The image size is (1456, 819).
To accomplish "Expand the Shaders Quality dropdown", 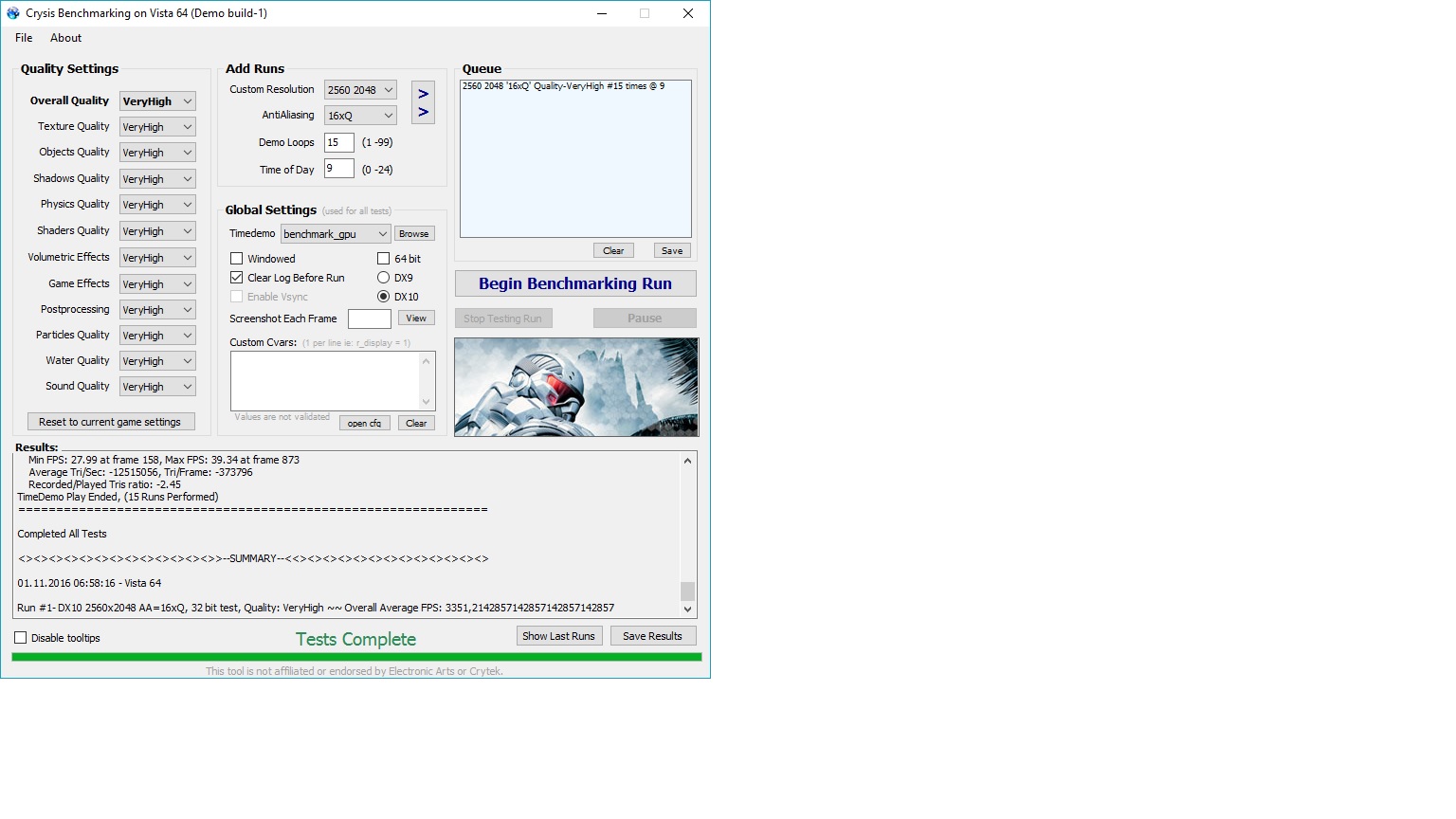I will (157, 231).
